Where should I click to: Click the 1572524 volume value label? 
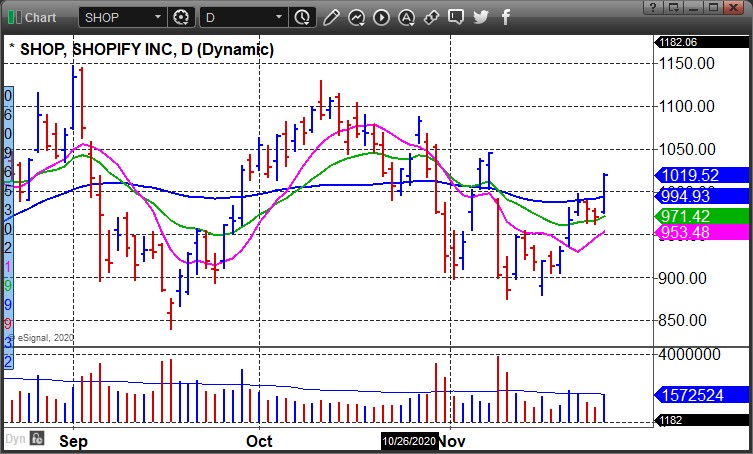pos(702,395)
